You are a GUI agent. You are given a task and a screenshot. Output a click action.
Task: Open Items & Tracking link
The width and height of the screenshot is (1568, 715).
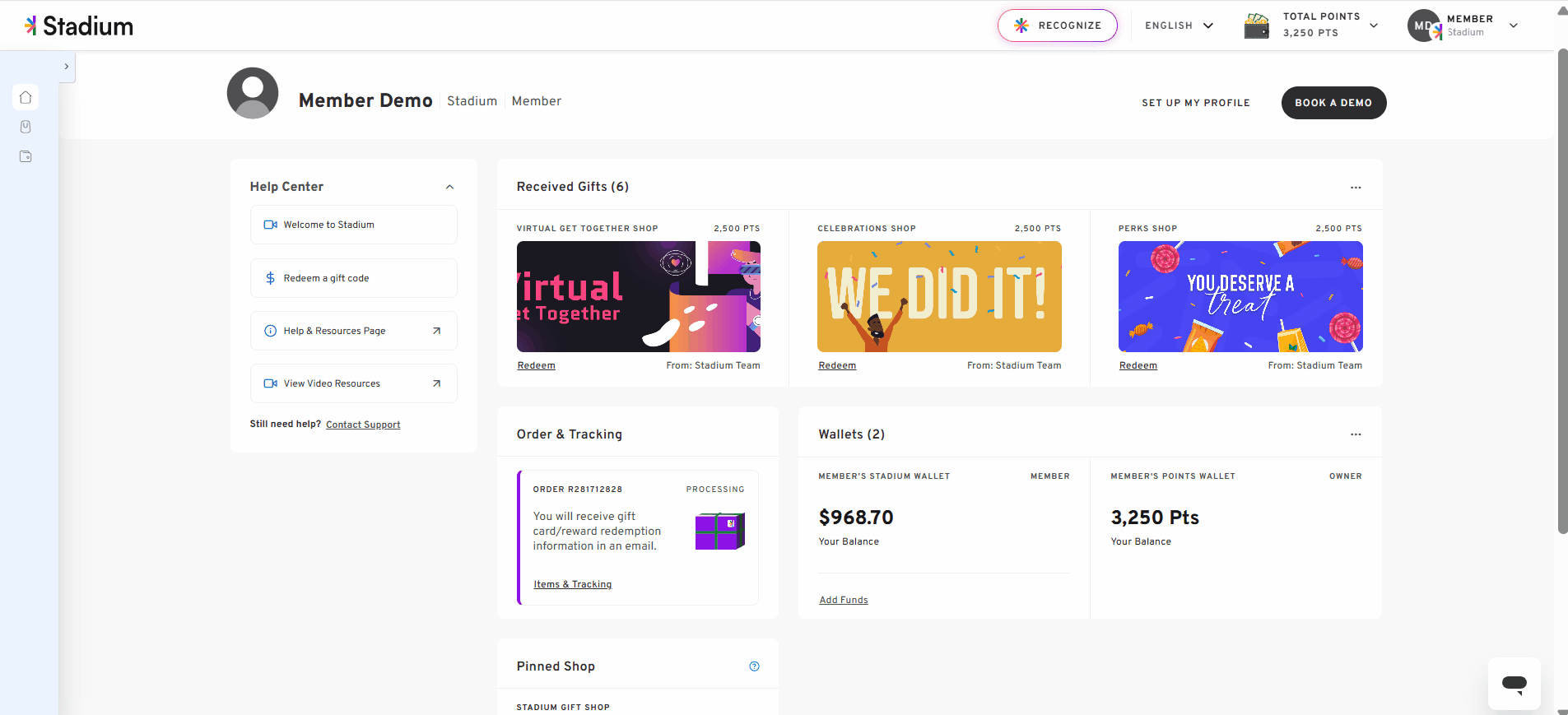click(x=573, y=584)
